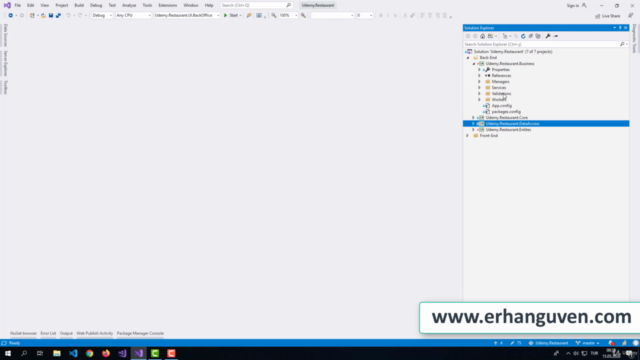Click the Start debugging button
This screenshot has height=360, width=640.
(232, 16)
